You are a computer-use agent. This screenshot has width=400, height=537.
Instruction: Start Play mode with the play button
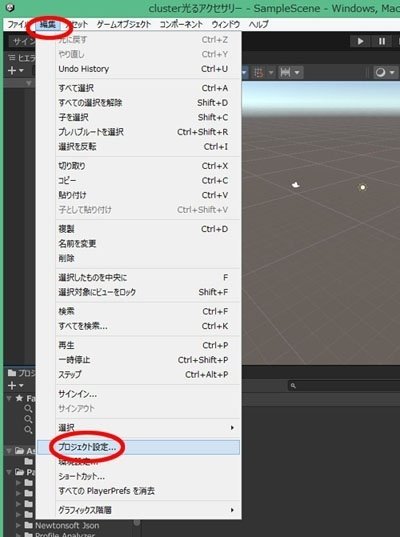tap(360, 41)
